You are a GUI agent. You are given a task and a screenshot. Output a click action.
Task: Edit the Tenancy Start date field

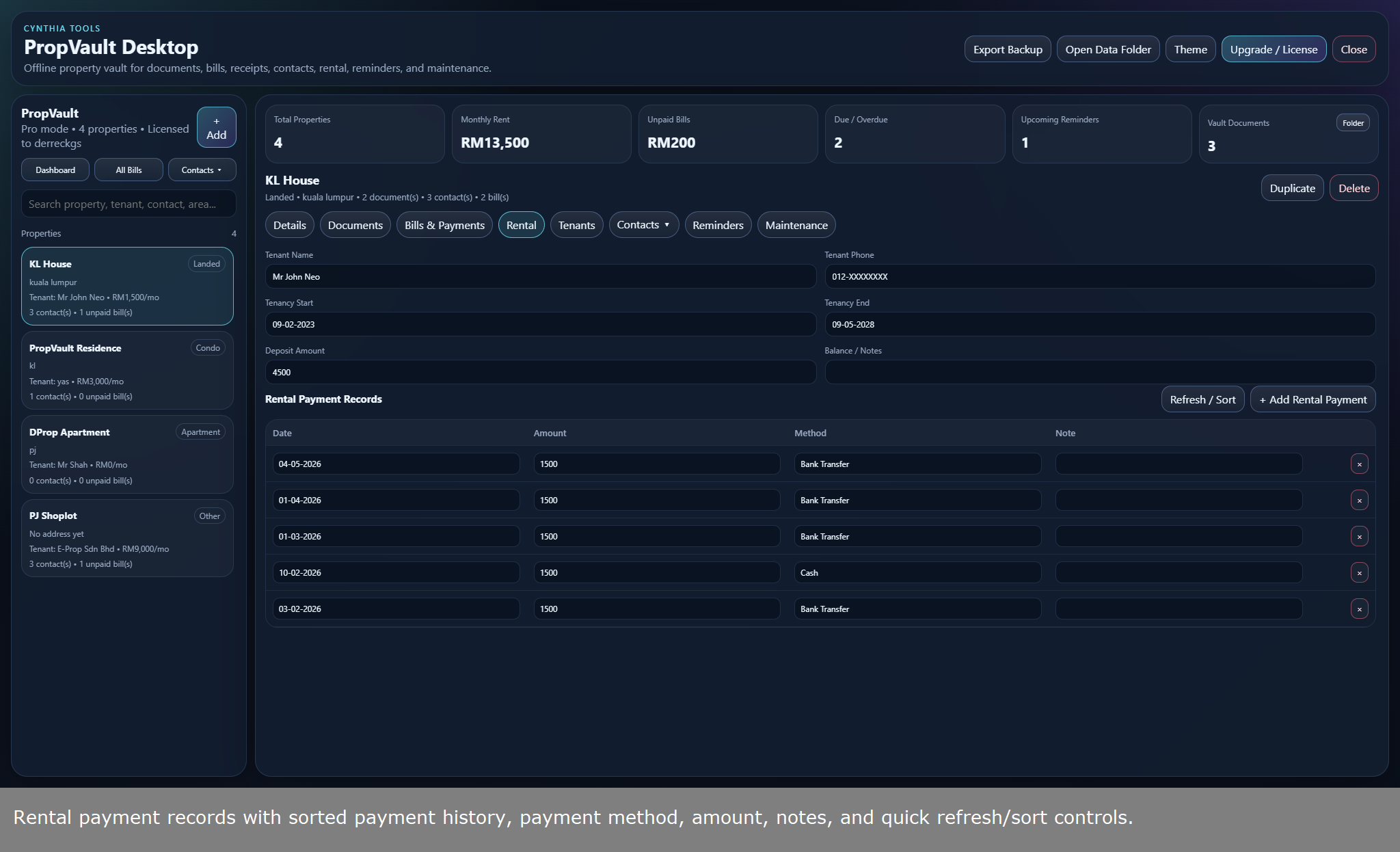(x=540, y=324)
